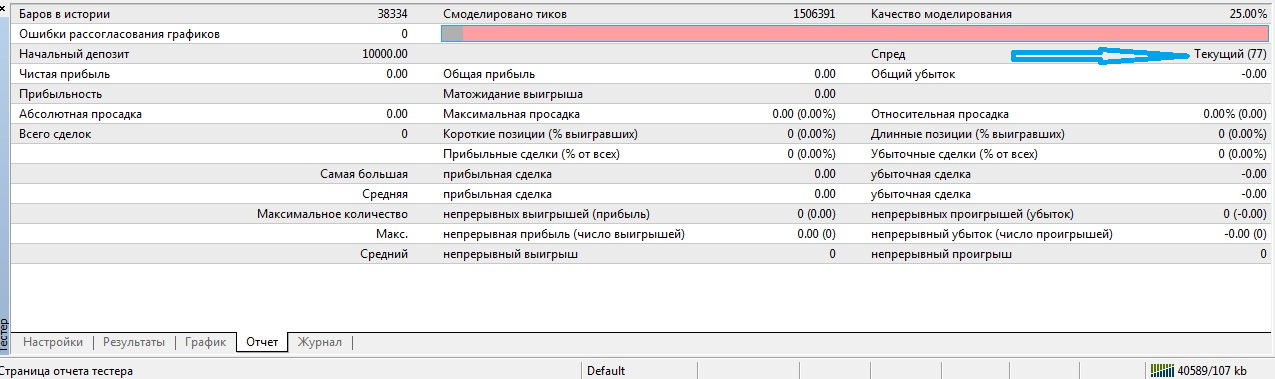The width and height of the screenshot is (1275, 379).
Task: Click непрерывных проигрышей (убыток) label
Action: (972, 214)
